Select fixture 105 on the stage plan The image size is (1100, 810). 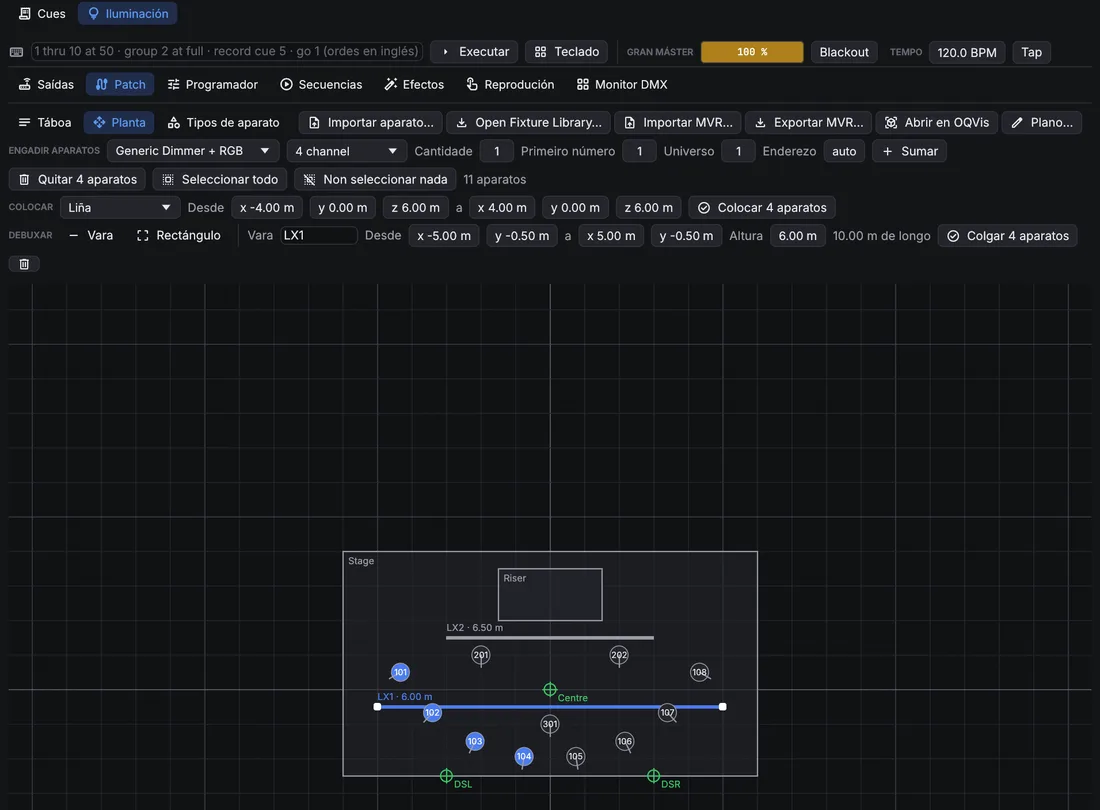tap(575, 756)
